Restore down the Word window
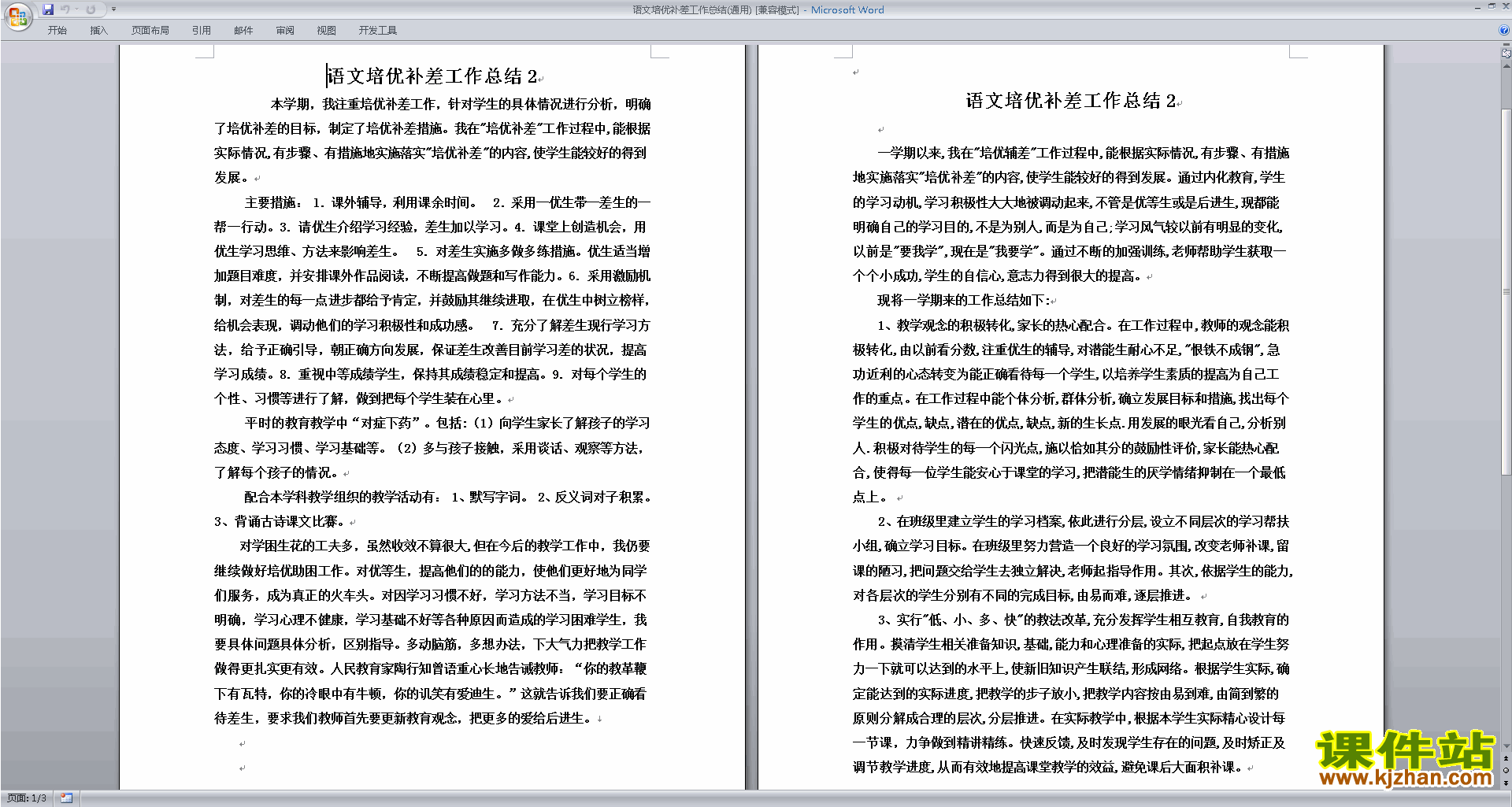The width and height of the screenshot is (1512, 807). tap(1492, 6)
